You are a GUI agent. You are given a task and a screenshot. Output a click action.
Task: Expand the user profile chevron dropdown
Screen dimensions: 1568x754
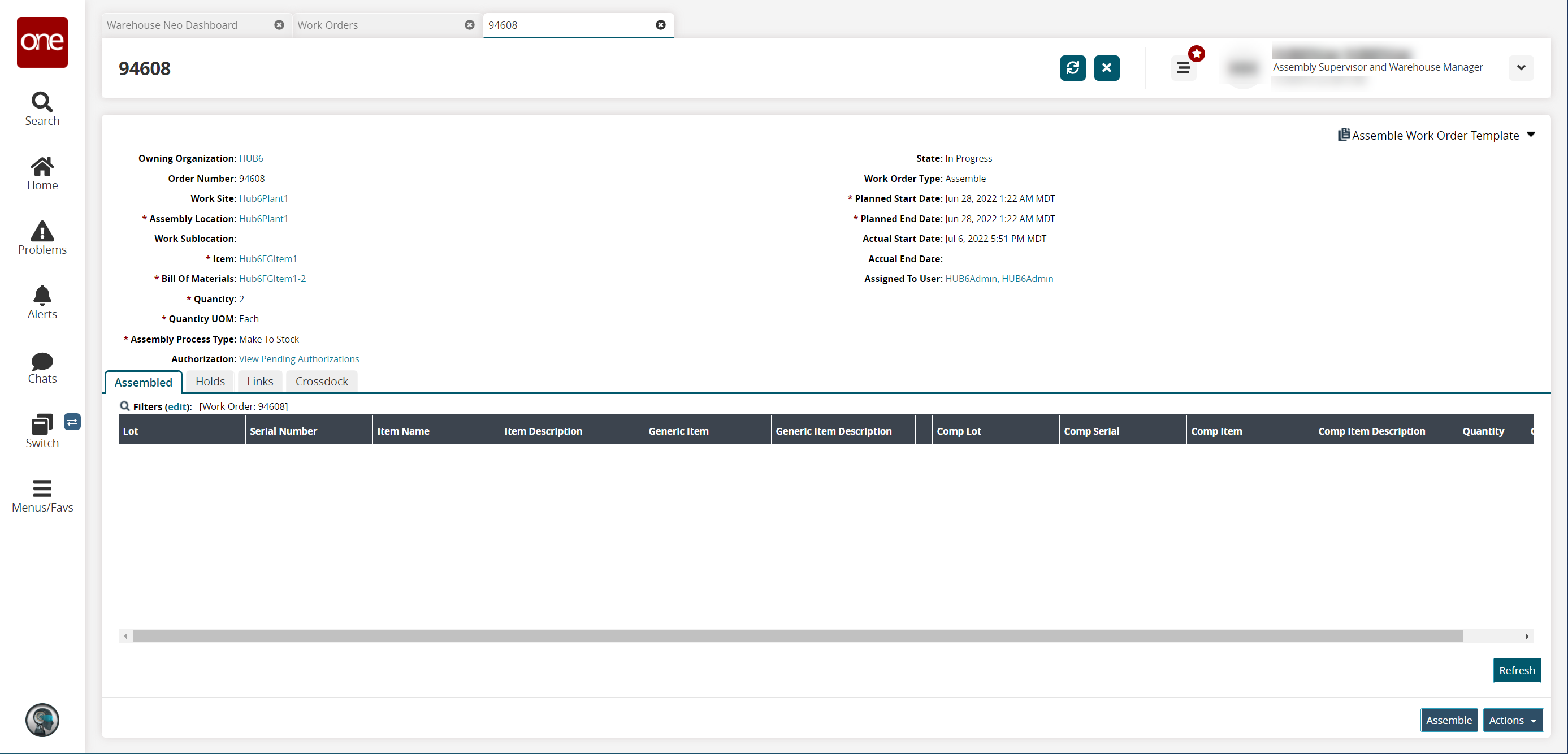(x=1521, y=68)
